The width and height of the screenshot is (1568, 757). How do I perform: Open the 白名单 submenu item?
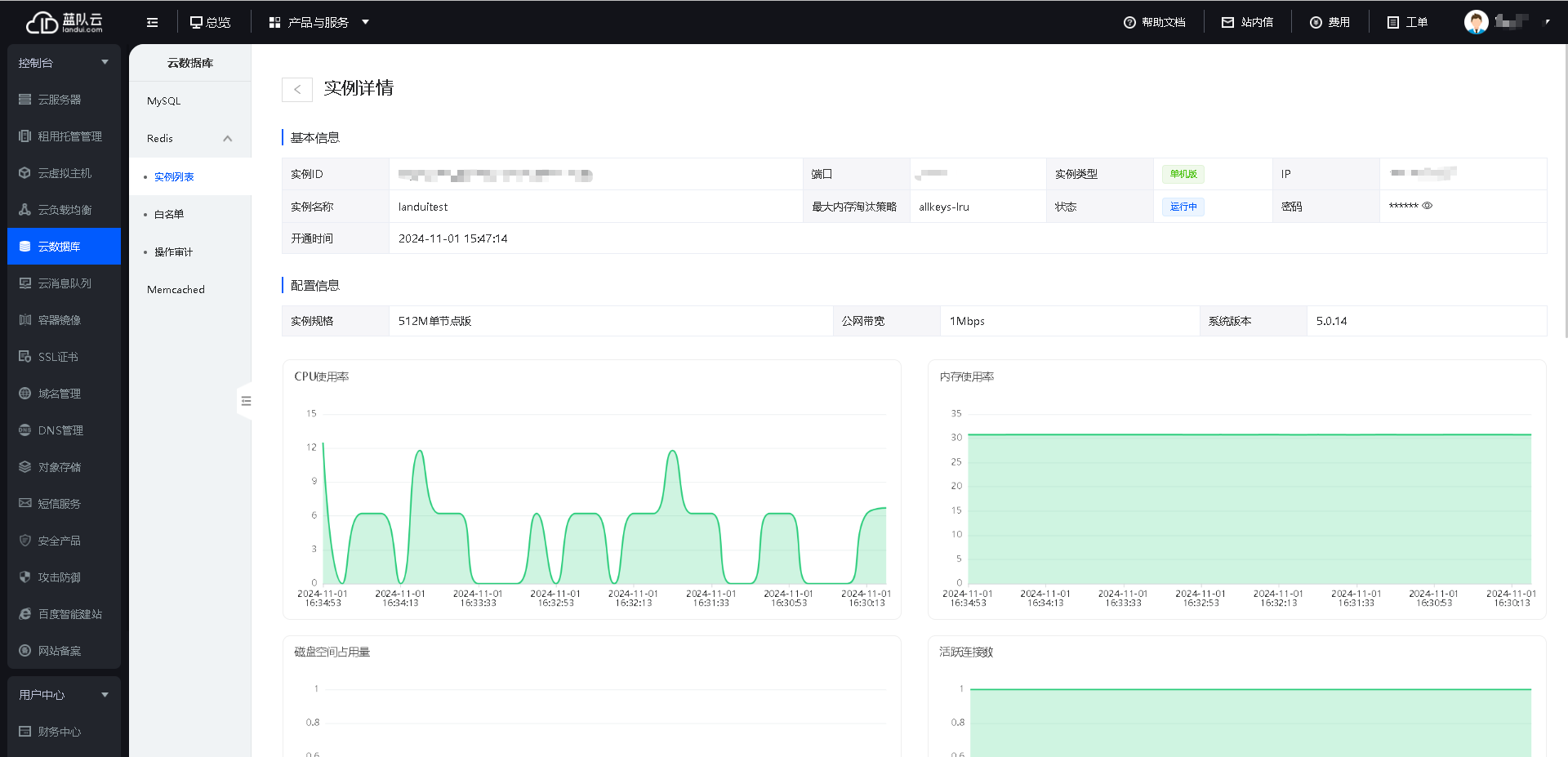169,215
